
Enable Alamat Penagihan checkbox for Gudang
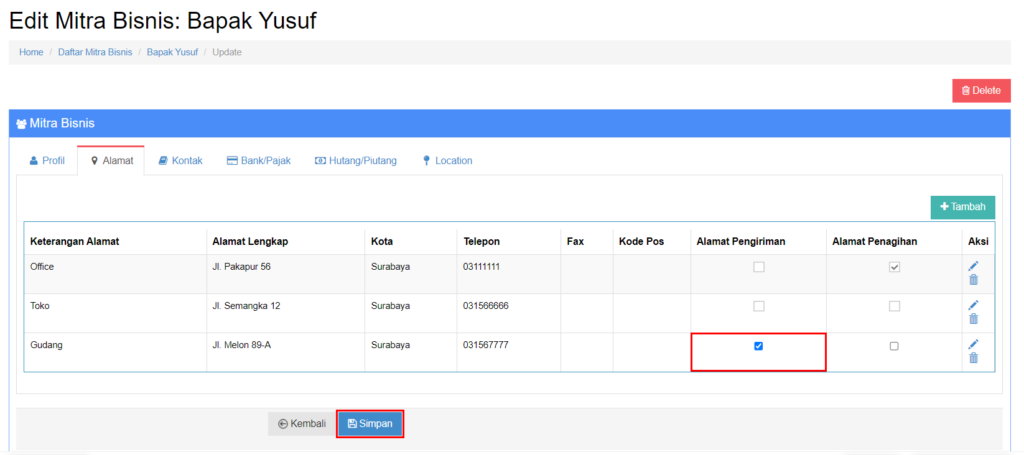point(894,346)
